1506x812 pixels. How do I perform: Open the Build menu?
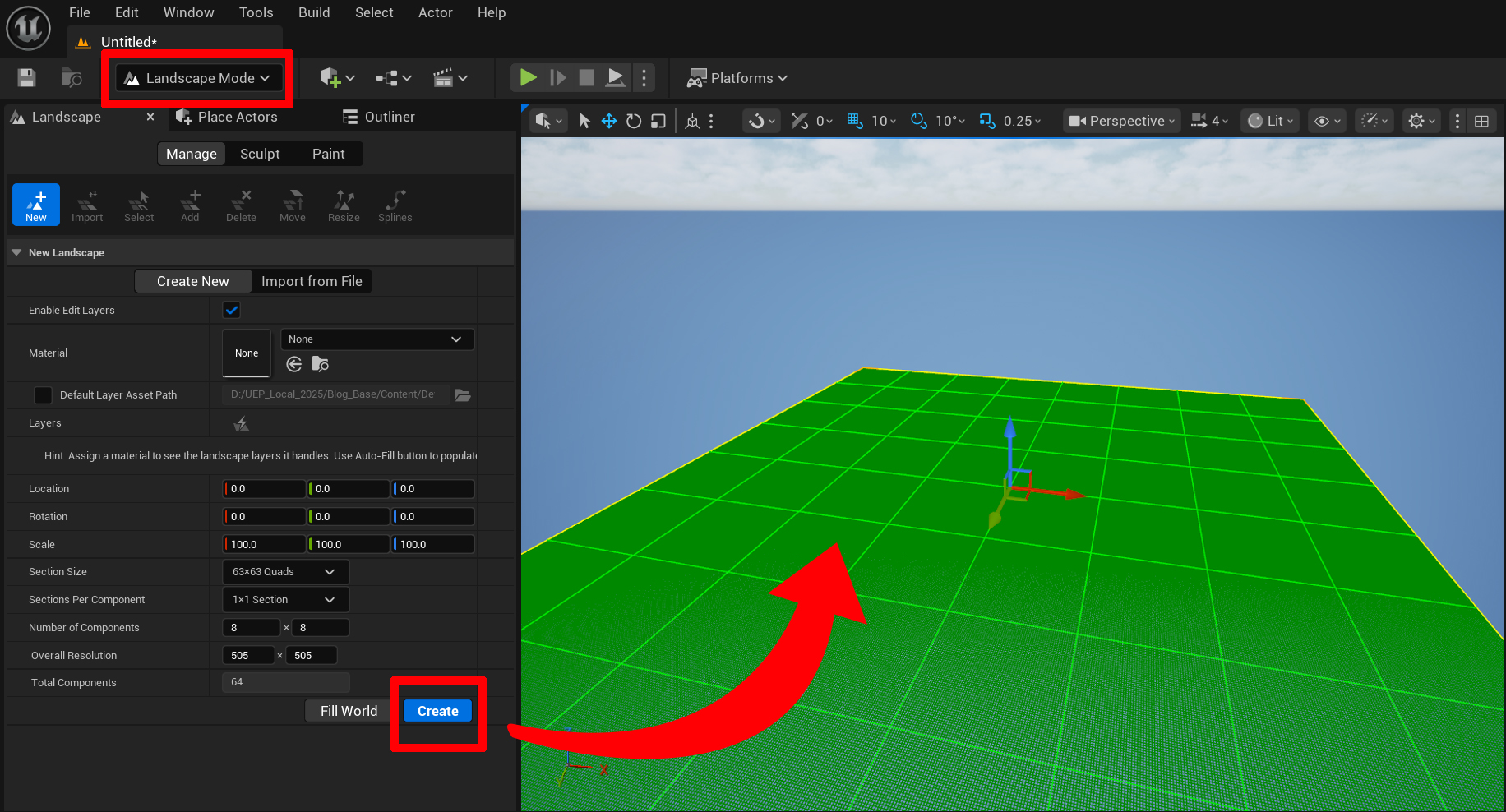(x=314, y=12)
